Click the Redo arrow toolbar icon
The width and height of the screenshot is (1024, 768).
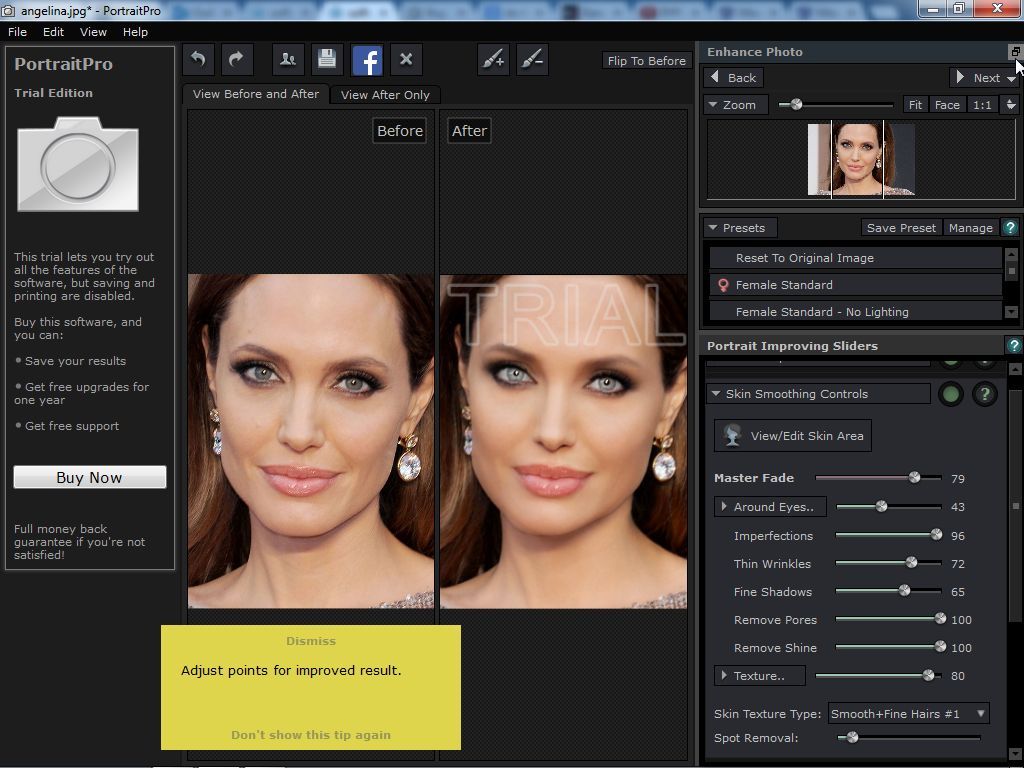237,60
